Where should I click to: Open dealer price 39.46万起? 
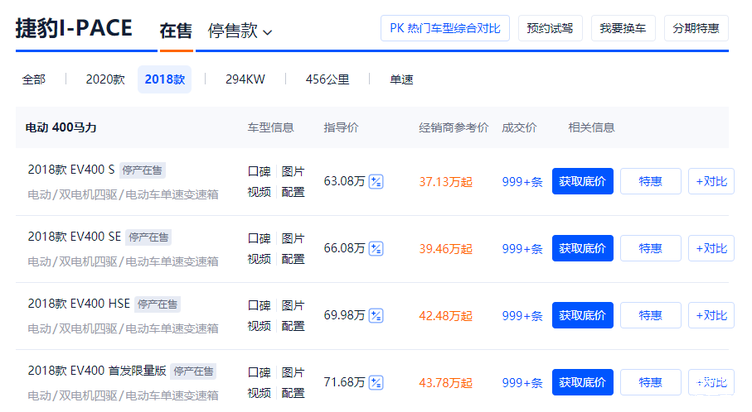pos(446,249)
